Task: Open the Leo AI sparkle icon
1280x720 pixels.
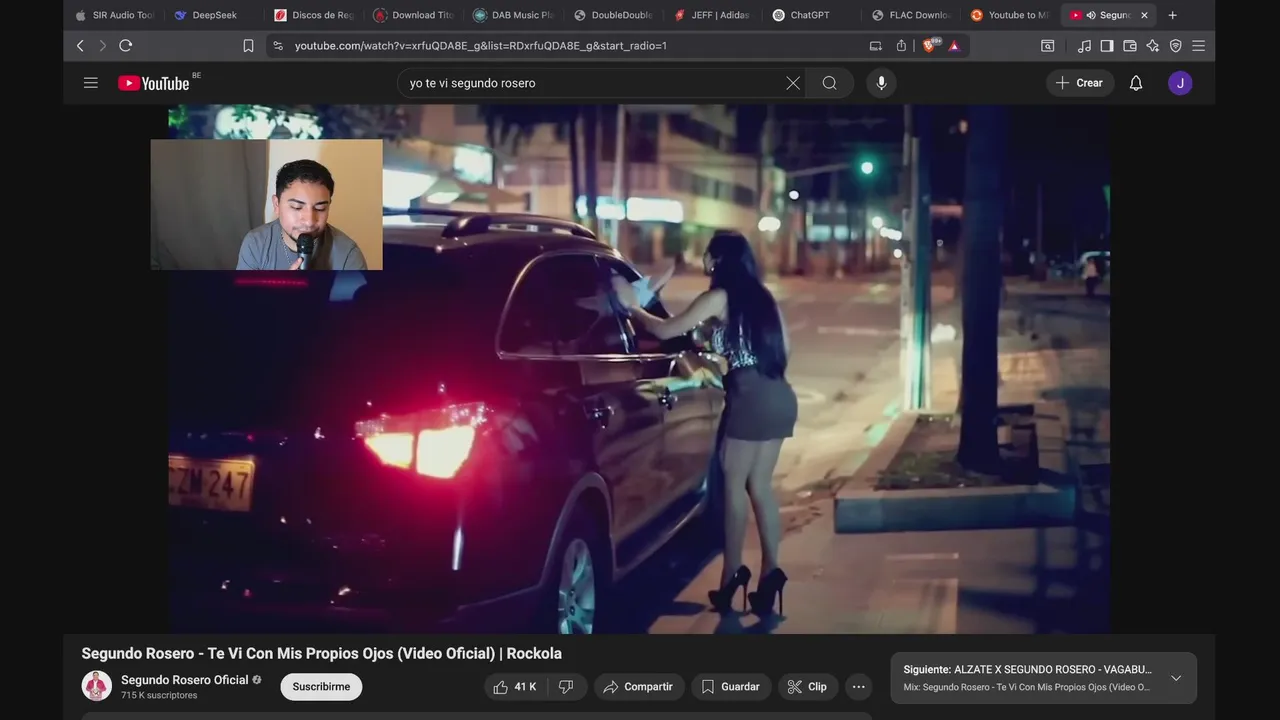Action: pos(1153,45)
